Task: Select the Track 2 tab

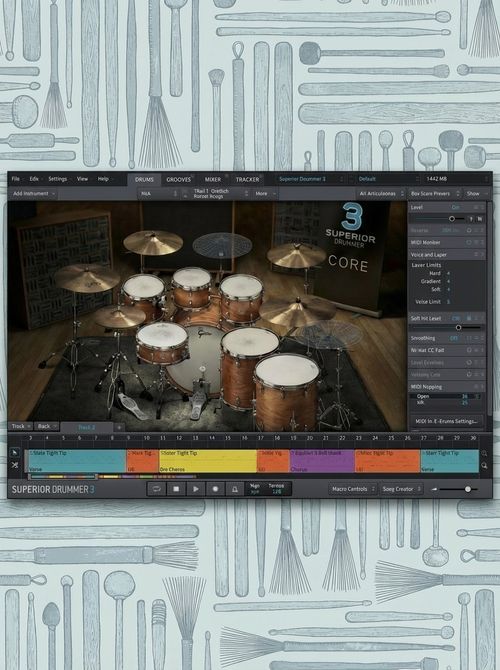Action: click(87, 427)
